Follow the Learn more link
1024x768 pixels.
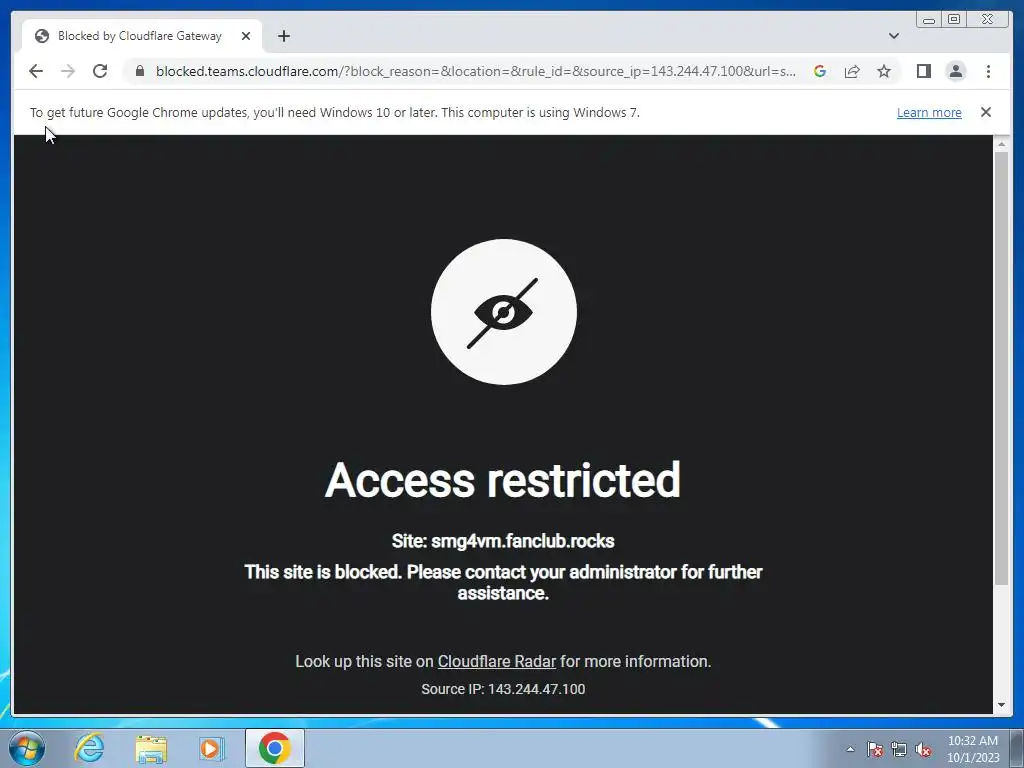(929, 112)
